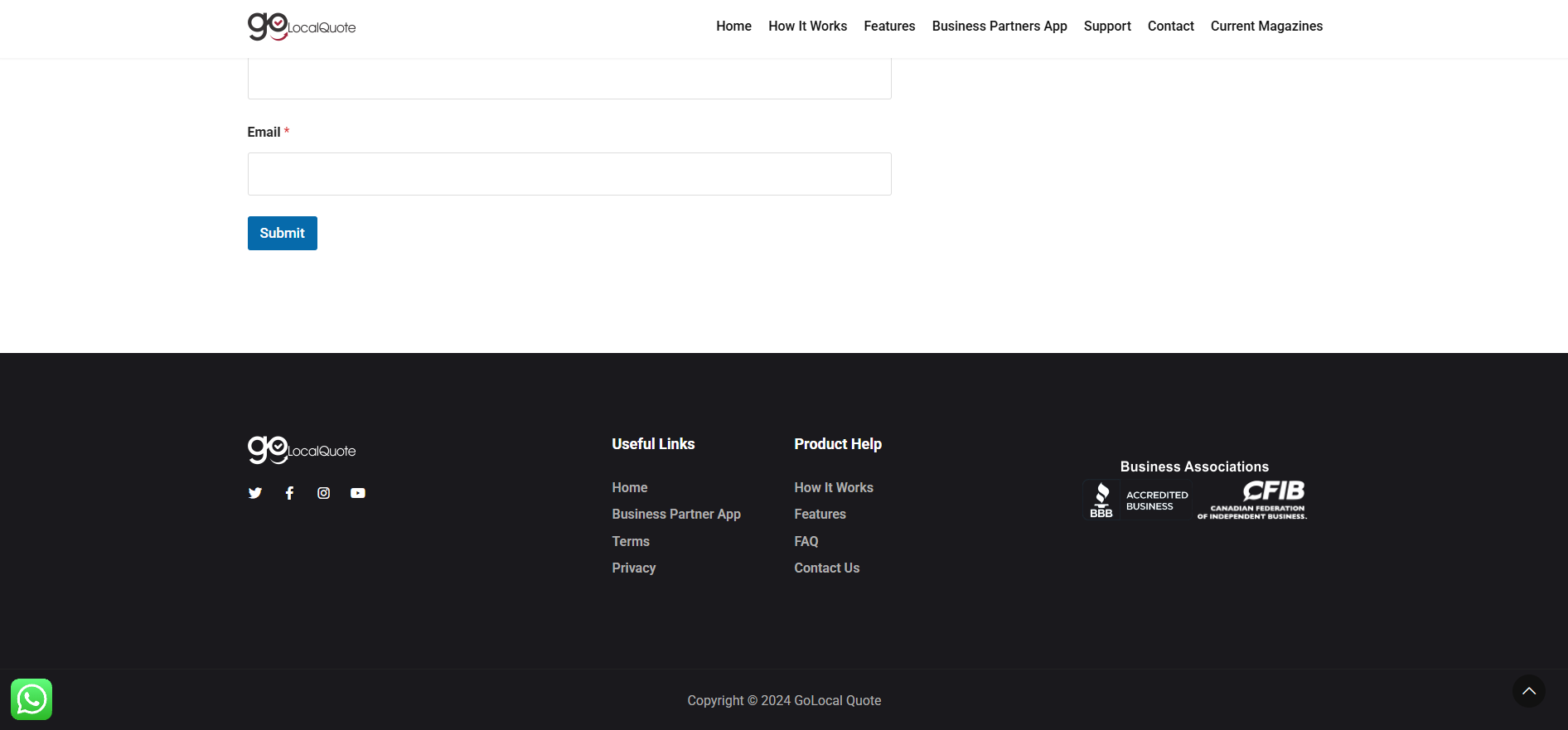Follow the footer Home link

pyautogui.click(x=630, y=488)
